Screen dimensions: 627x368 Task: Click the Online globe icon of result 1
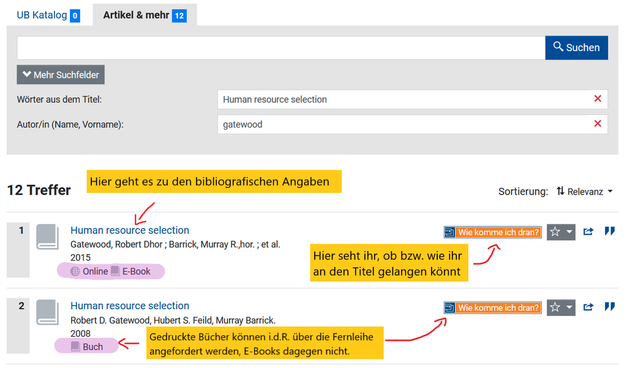click(x=75, y=271)
